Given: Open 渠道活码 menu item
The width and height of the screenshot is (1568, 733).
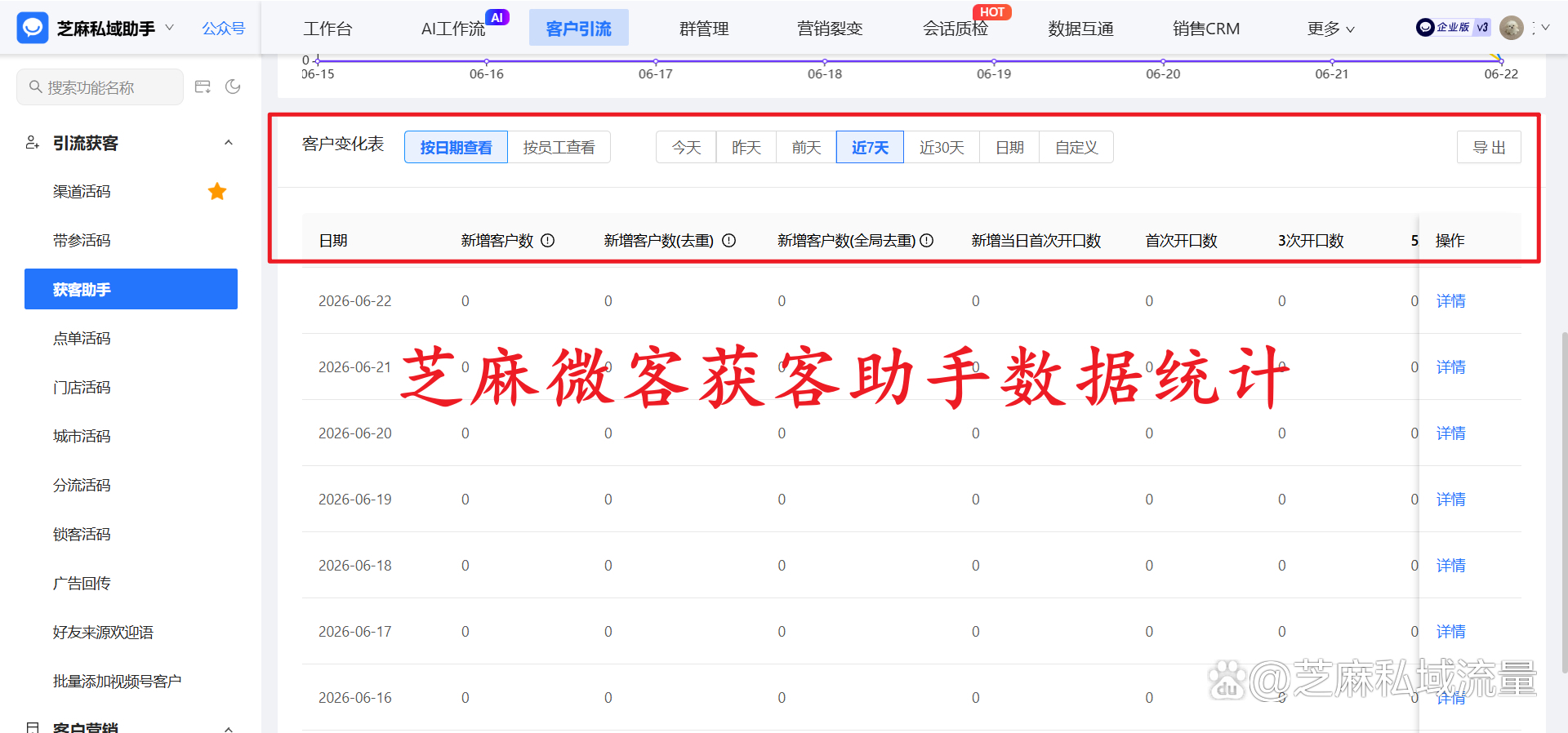Looking at the screenshot, I should click(x=82, y=192).
